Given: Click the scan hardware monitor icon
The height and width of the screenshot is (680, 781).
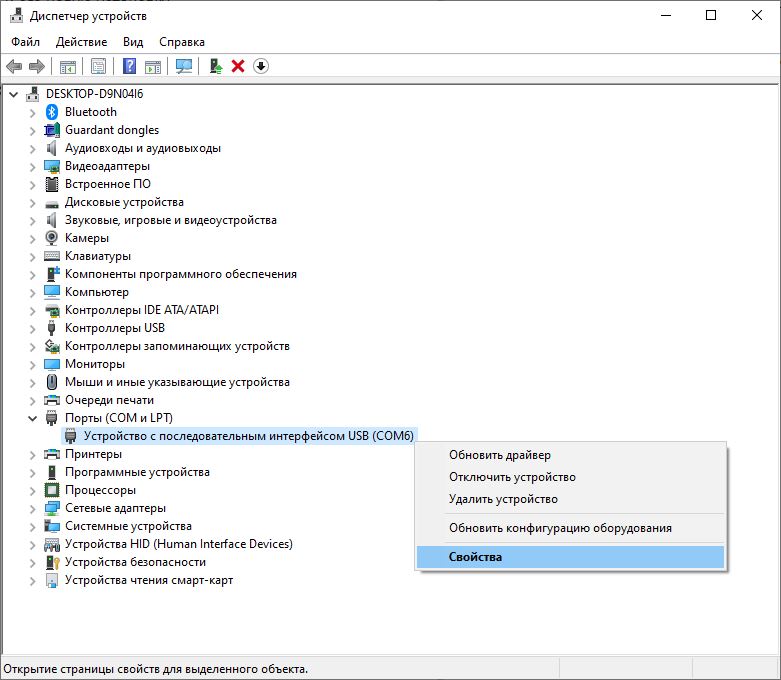Looking at the screenshot, I should pyautogui.click(x=183, y=66).
